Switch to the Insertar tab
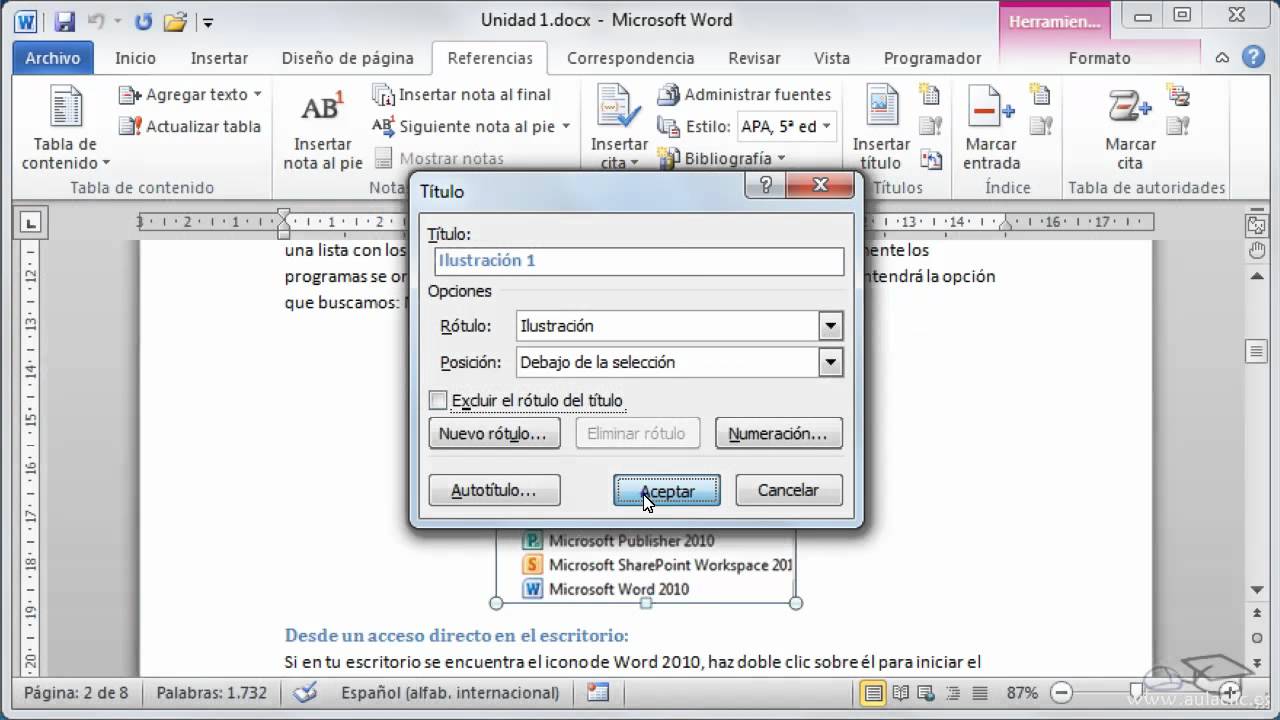This screenshot has height=720, width=1280. (x=219, y=58)
